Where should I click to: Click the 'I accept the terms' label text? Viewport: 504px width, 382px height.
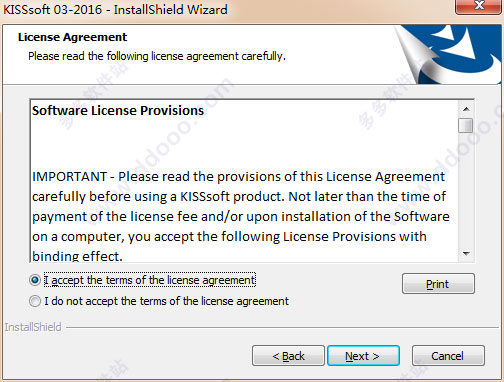point(150,280)
